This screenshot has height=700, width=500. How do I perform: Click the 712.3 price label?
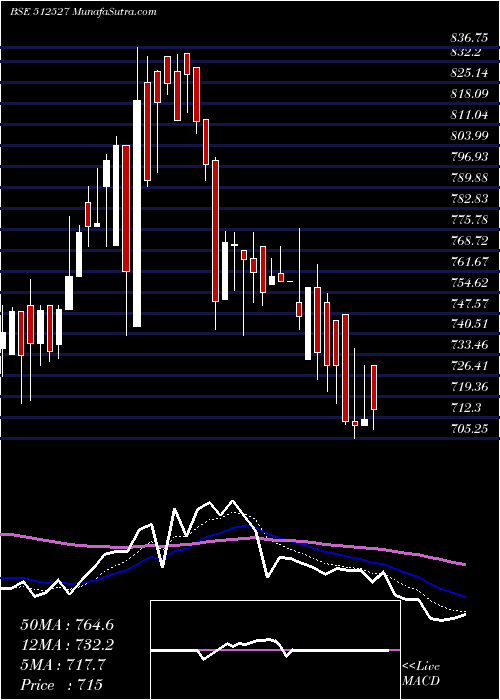pyautogui.click(x=468, y=408)
